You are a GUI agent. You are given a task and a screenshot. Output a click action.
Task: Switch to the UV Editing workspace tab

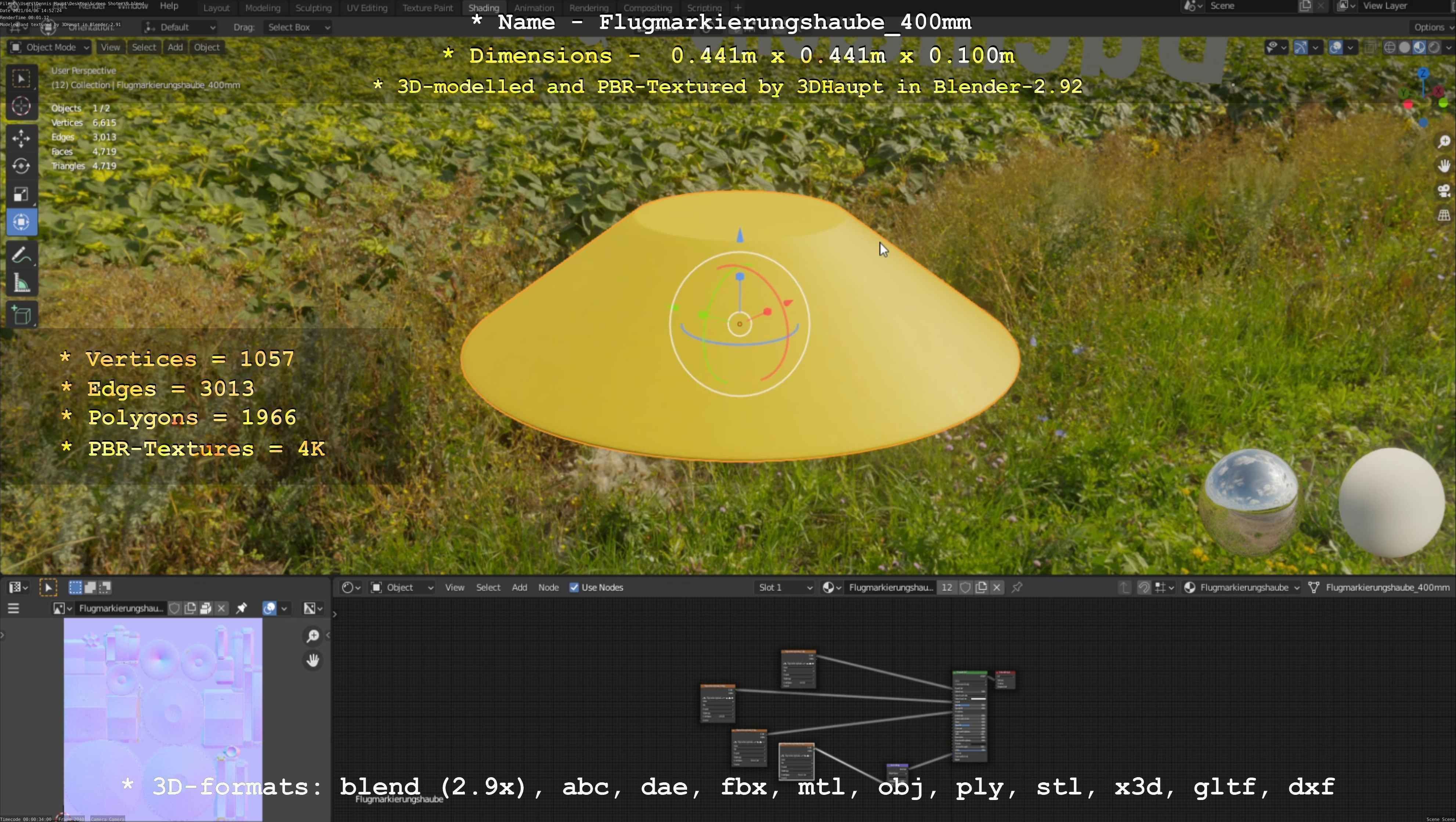367,8
